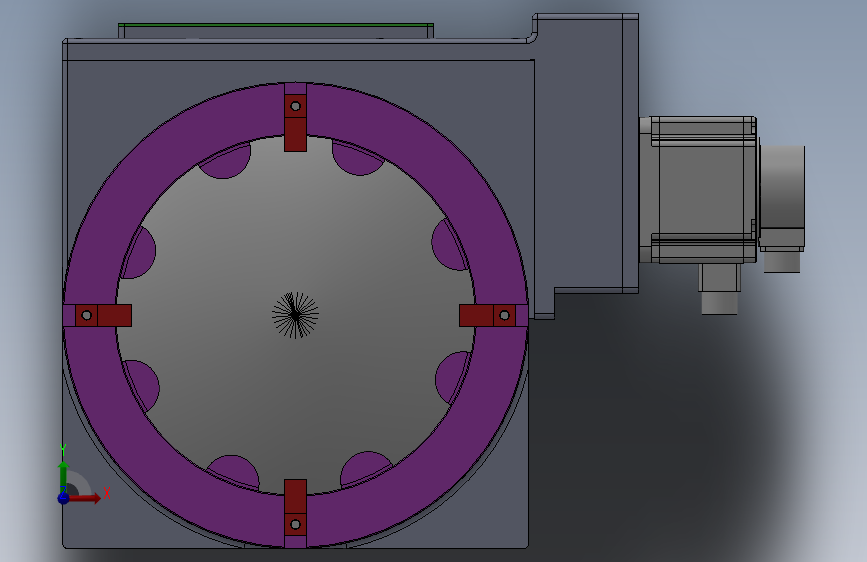Click the blue Z axis ball on the triad

[x=64, y=498]
